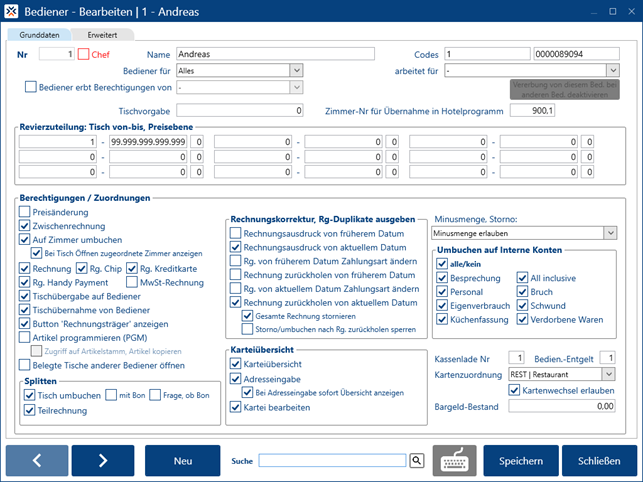Screen dimensions: 643x482
Task: Click the next record arrow button
Action: 102,460
